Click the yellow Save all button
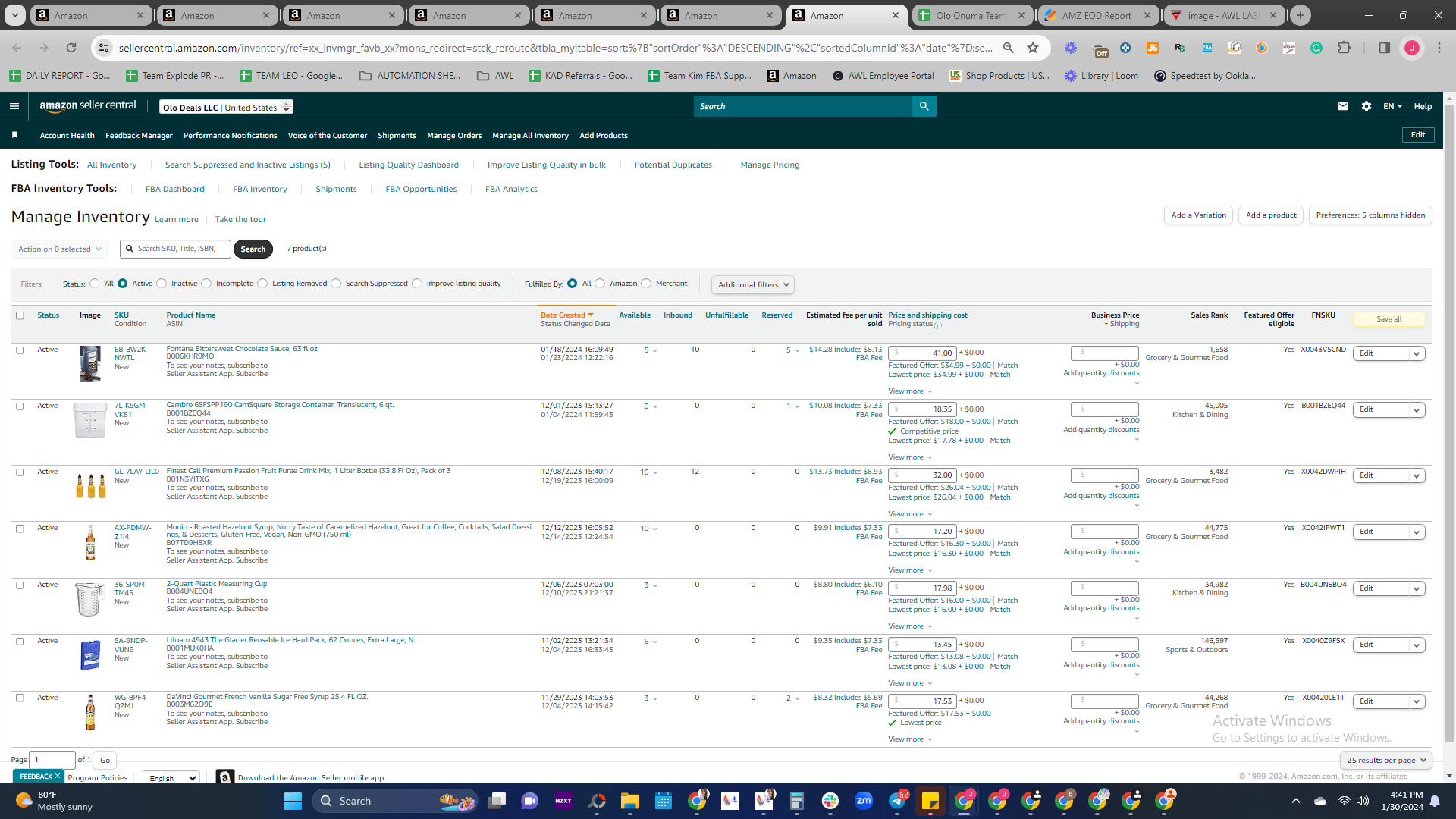The height and width of the screenshot is (819, 1456). 1389,319
